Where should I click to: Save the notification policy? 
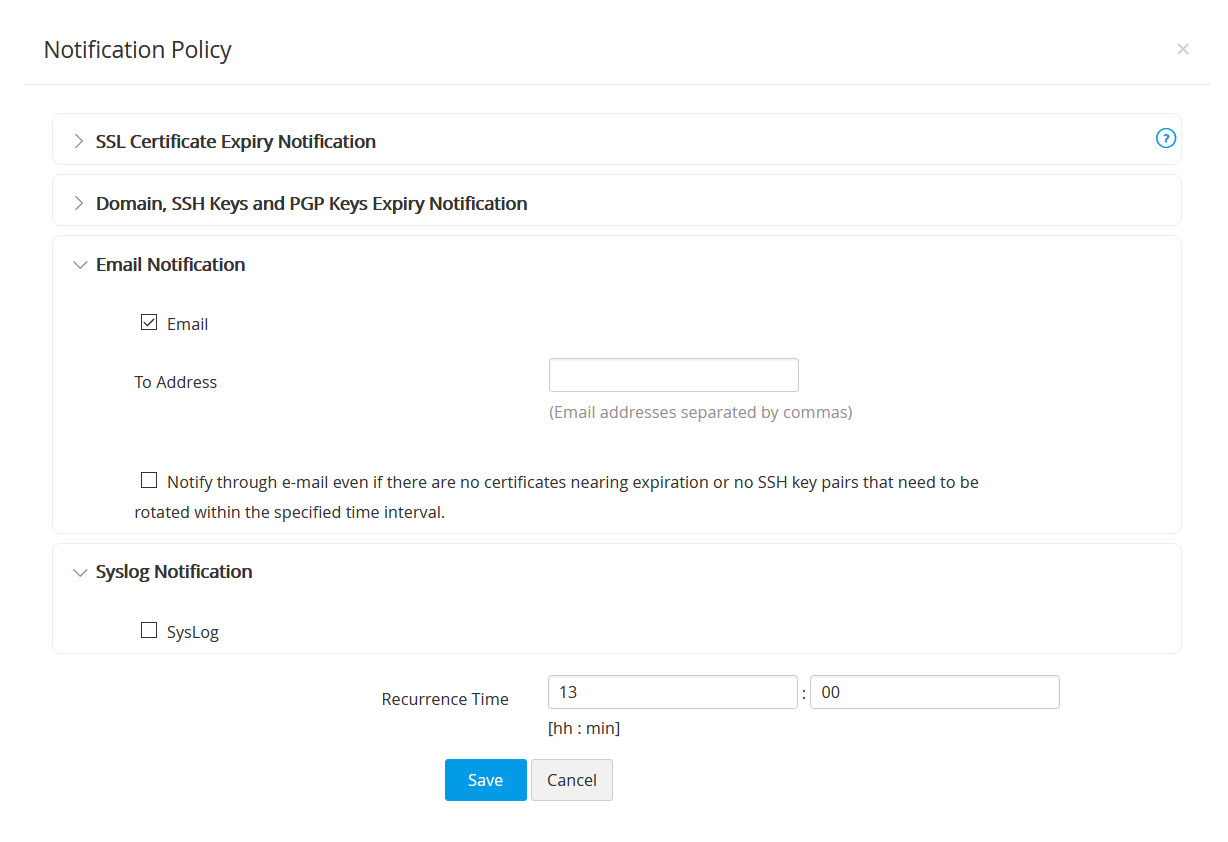click(485, 780)
